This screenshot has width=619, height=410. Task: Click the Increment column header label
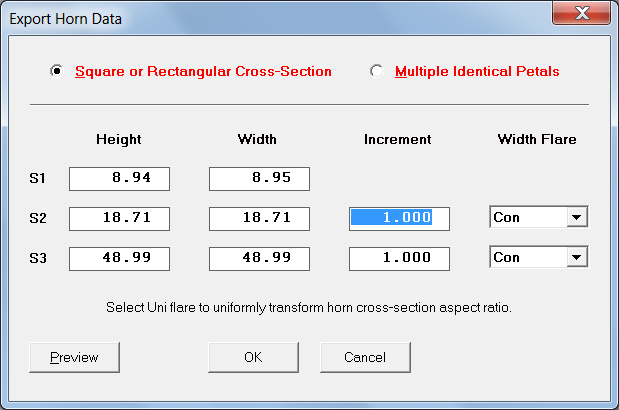coord(398,139)
